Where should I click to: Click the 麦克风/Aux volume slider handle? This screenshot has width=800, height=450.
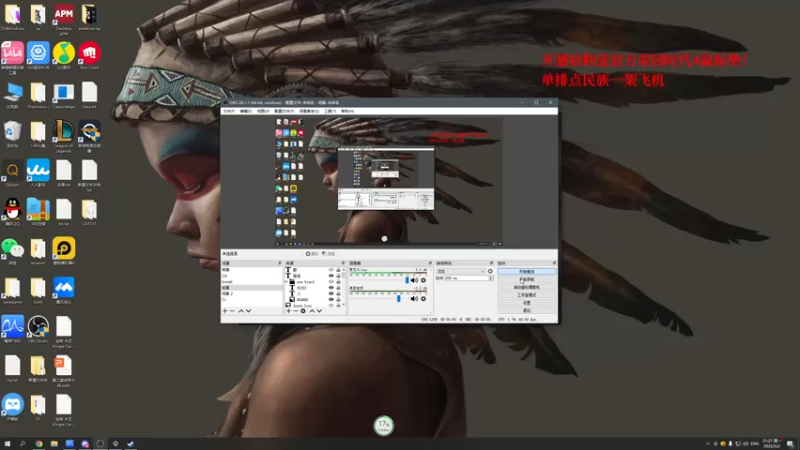[x=407, y=280]
